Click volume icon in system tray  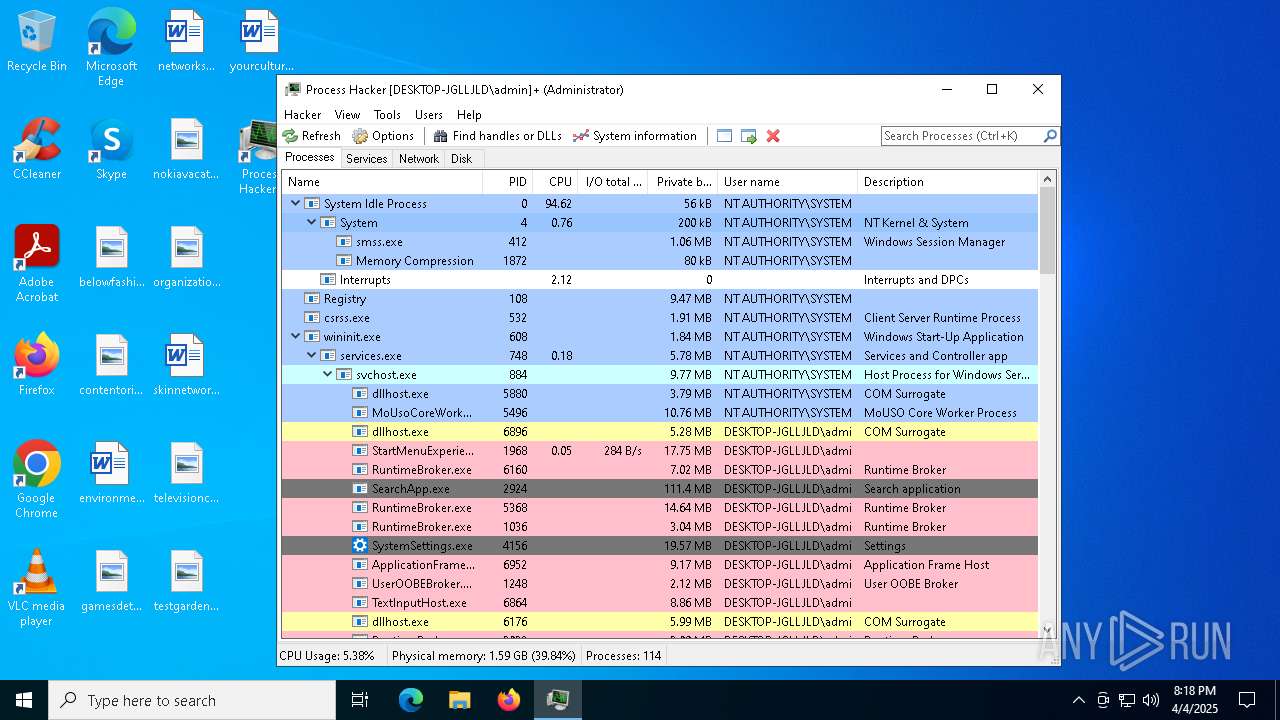tap(1151, 700)
